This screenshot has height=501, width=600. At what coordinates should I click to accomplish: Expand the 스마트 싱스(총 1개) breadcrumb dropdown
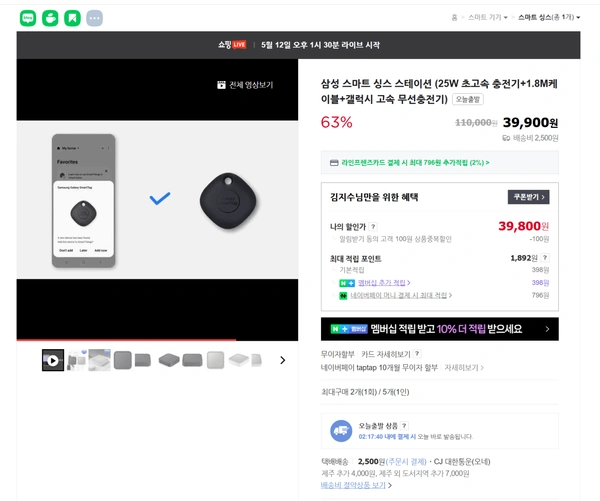tap(549, 17)
